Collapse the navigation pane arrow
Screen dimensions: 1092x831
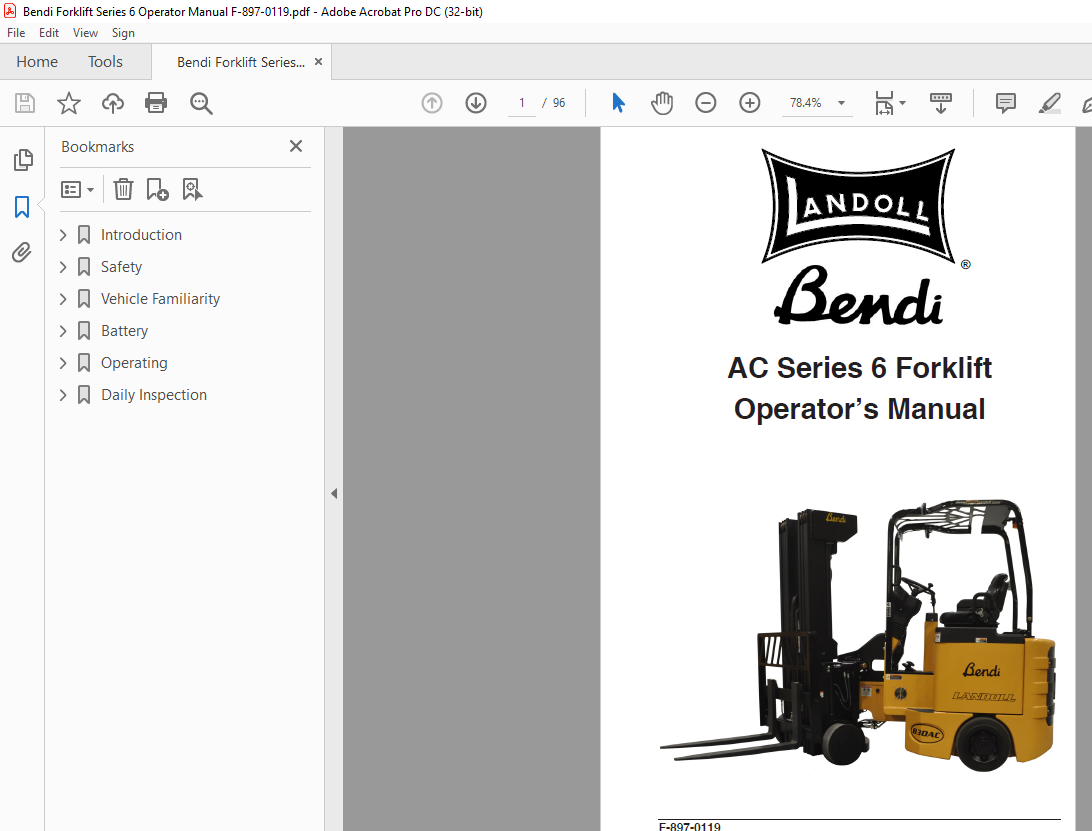tap(334, 493)
